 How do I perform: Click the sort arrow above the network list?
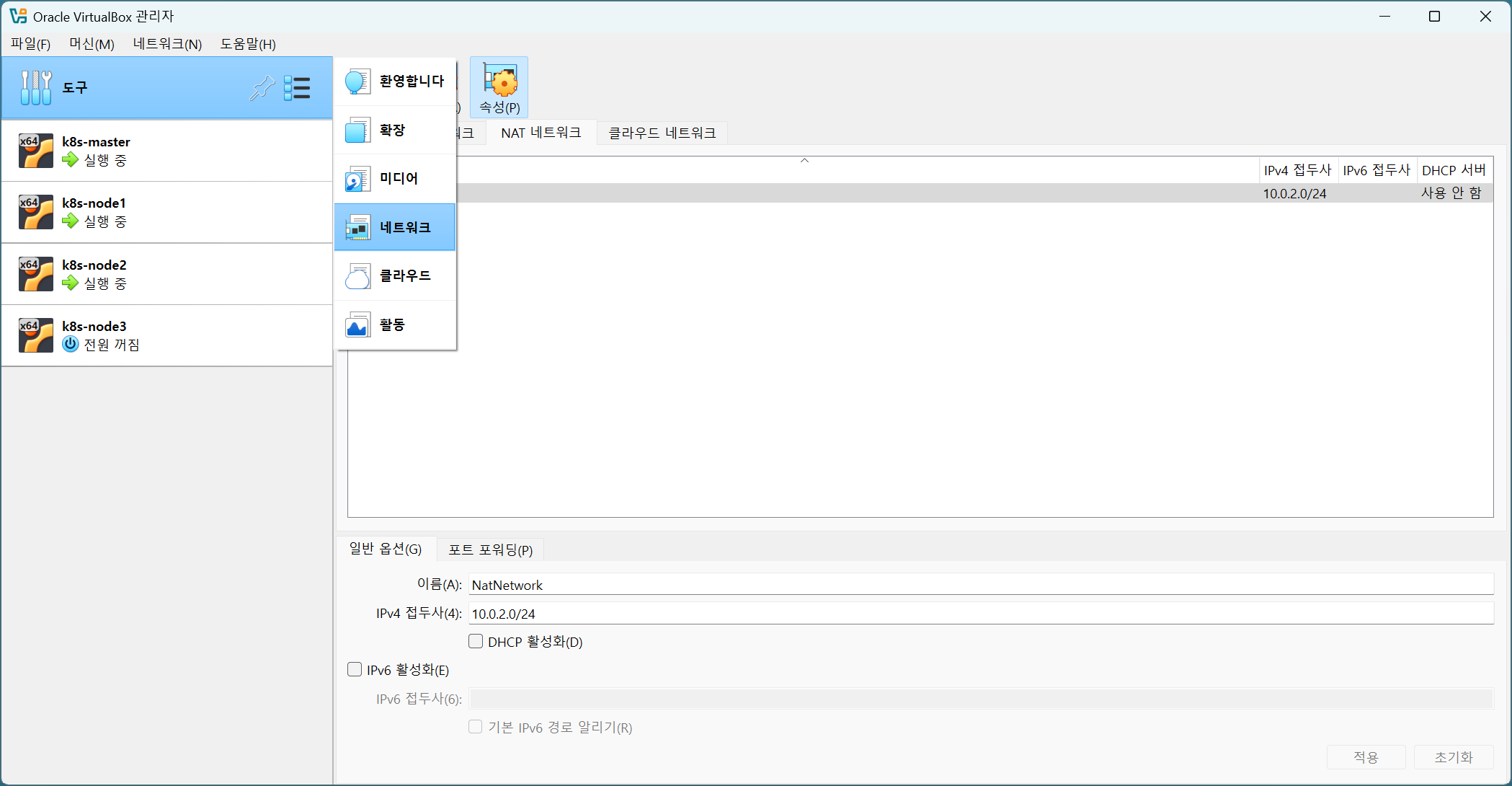tap(805, 160)
